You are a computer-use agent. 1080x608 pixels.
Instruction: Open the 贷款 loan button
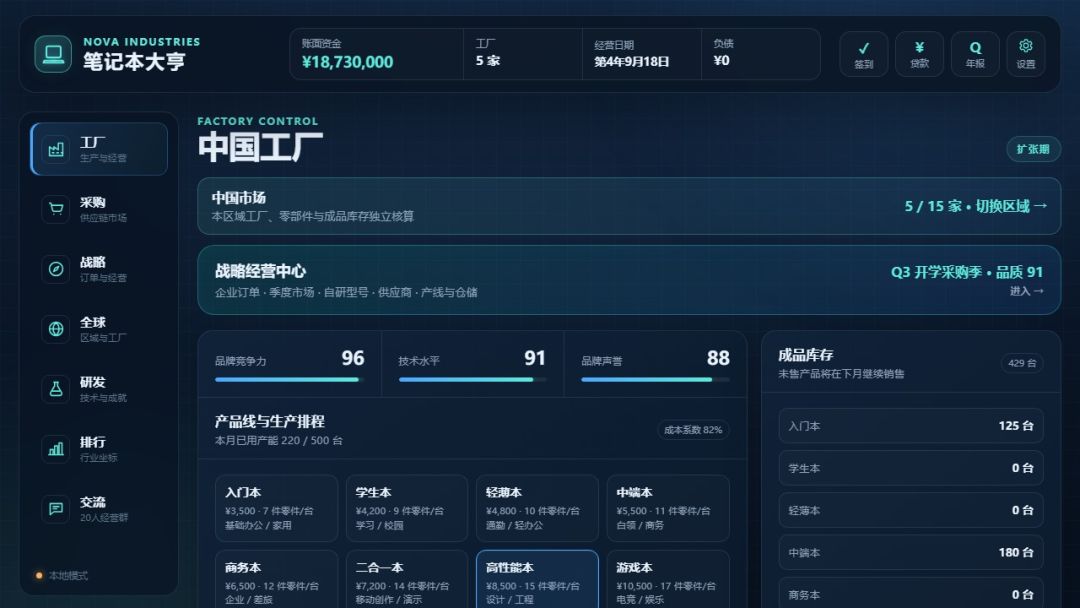(919, 54)
